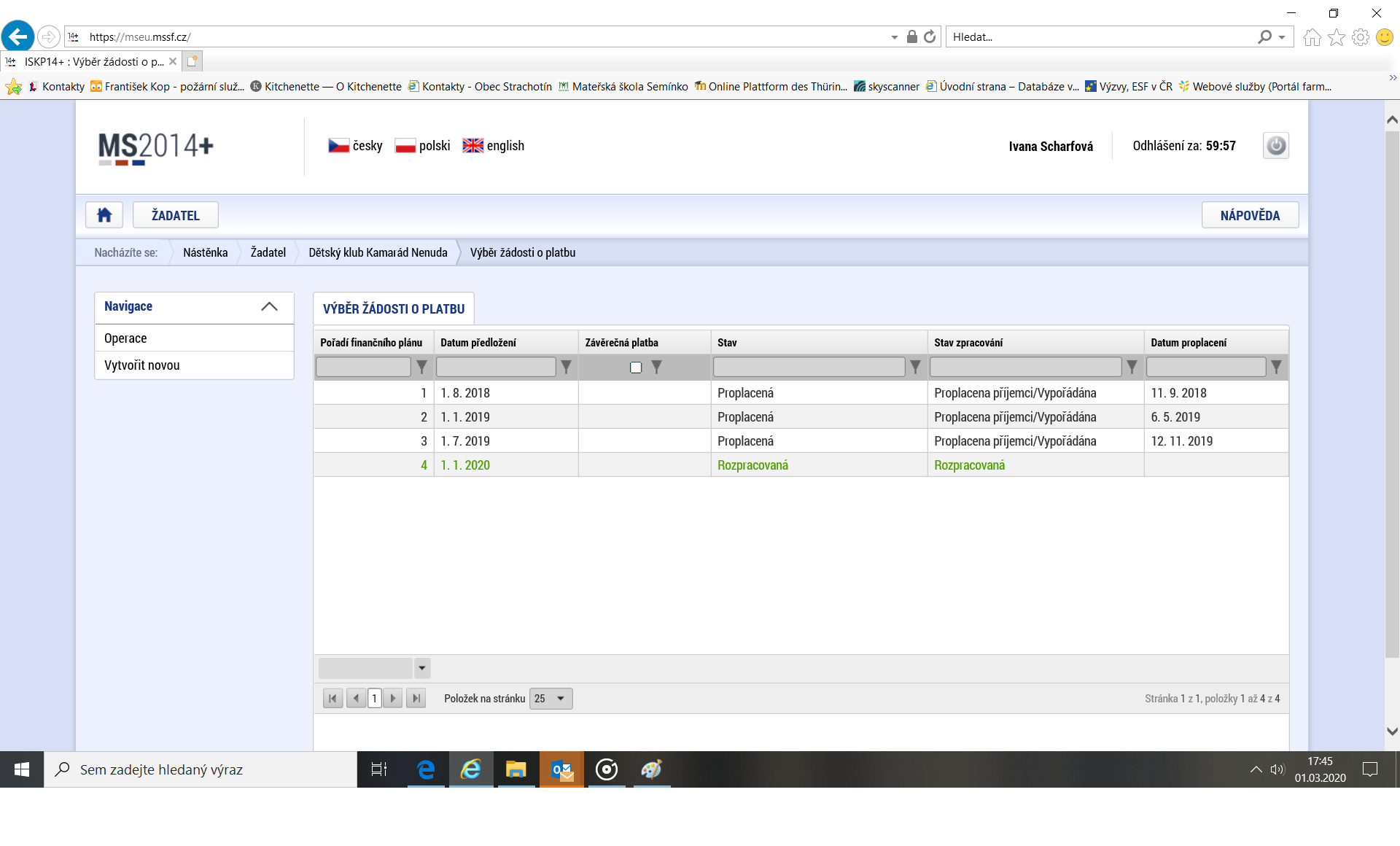Select the Výběr žádosti o platbu tab
1400x846 pixels.
tap(394, 308)
